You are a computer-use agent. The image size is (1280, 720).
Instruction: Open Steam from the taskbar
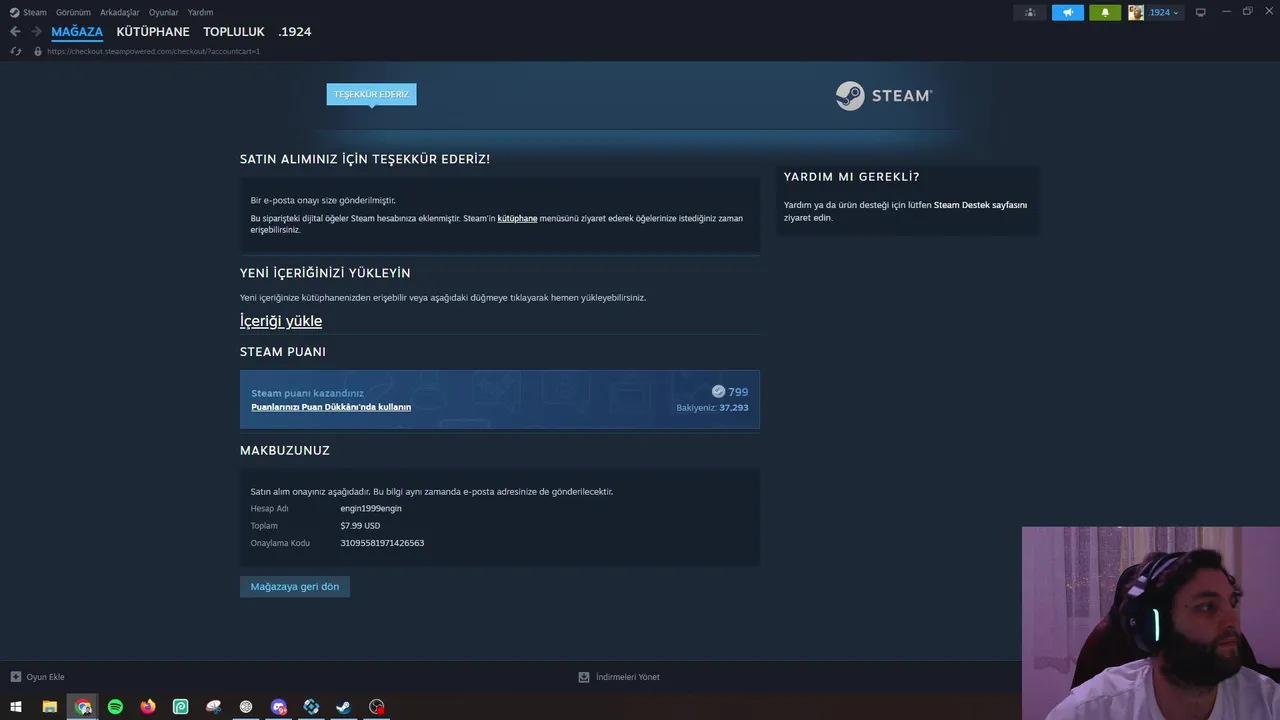pyautogui.click(x=343, y=707)
